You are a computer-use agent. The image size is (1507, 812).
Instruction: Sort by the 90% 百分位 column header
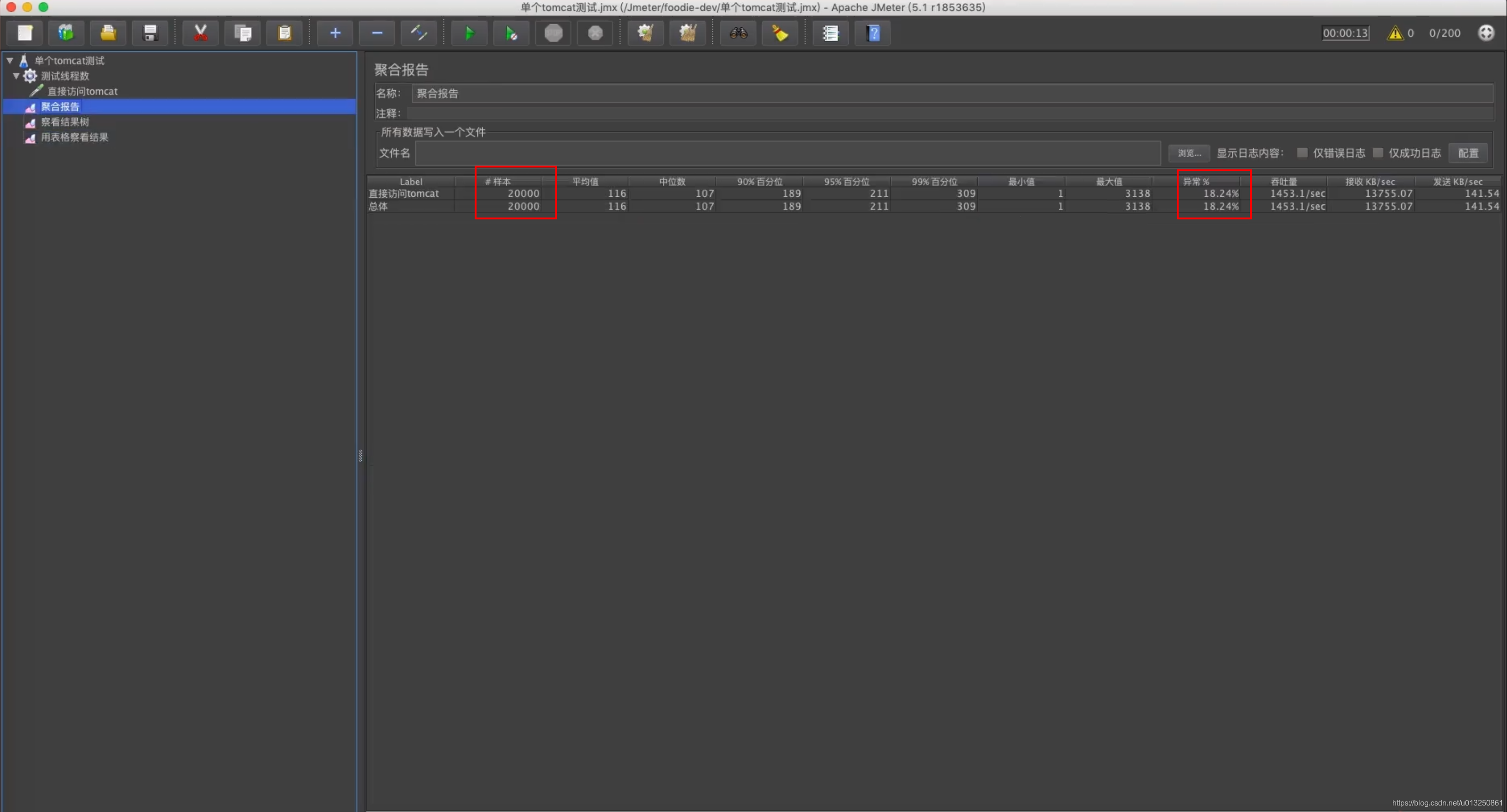[759, 181]
